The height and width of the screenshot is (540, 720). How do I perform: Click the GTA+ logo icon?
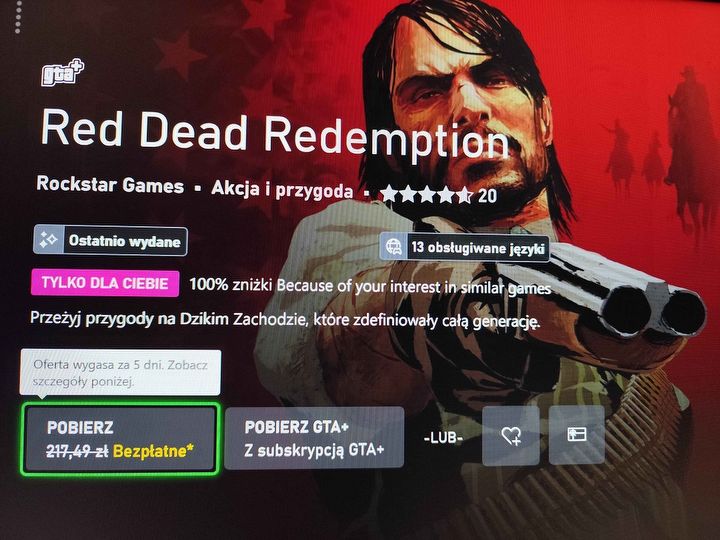point(62,72)
